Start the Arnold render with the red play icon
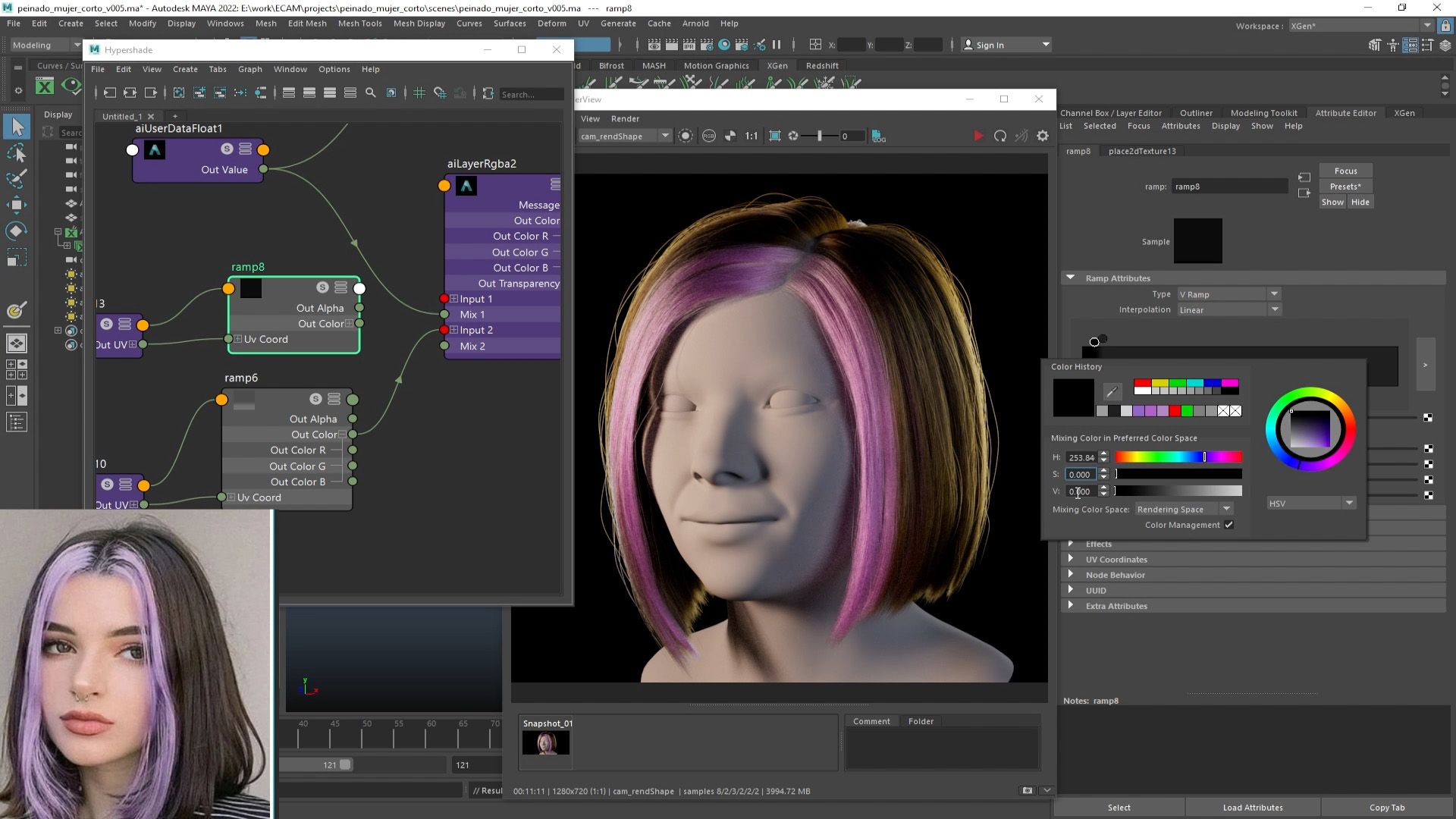 tap(978, 136)
